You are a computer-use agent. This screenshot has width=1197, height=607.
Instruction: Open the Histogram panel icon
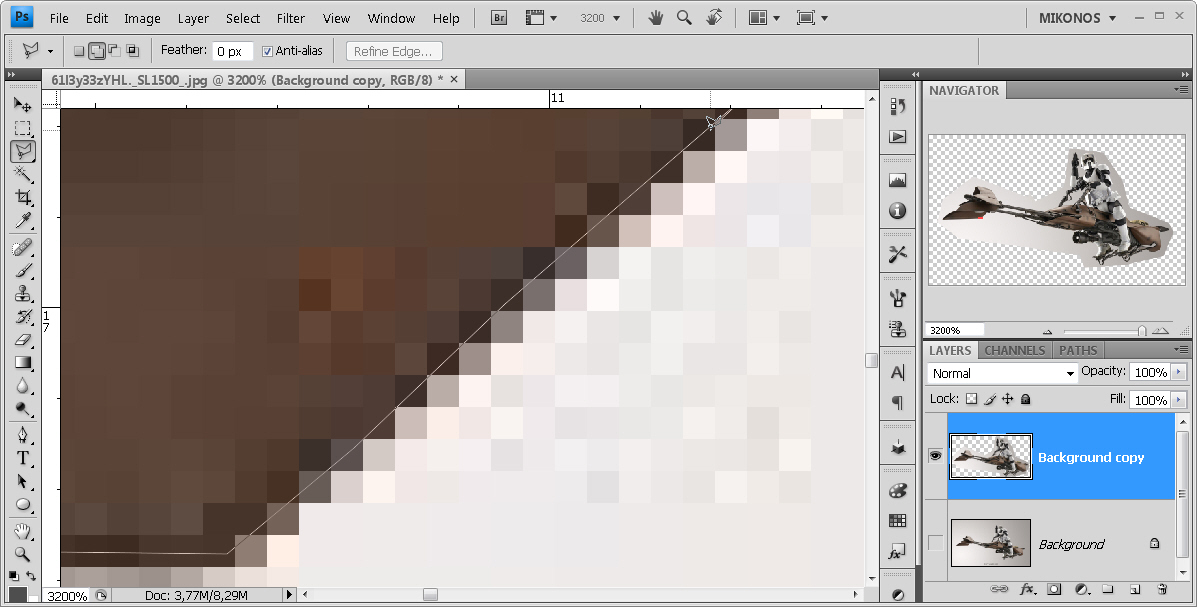tap(898, 180)
